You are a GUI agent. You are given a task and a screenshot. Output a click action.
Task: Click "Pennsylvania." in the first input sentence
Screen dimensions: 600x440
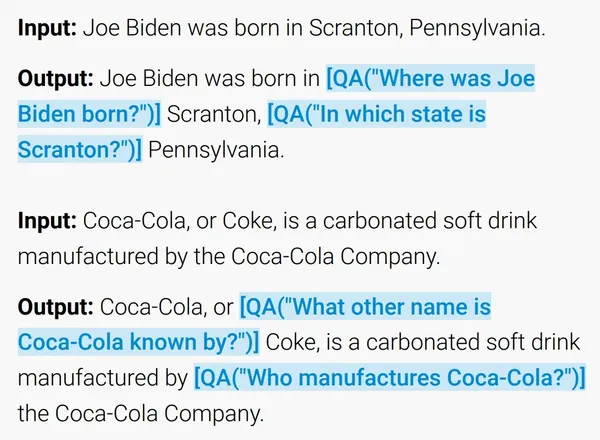[x=477, y=28]
